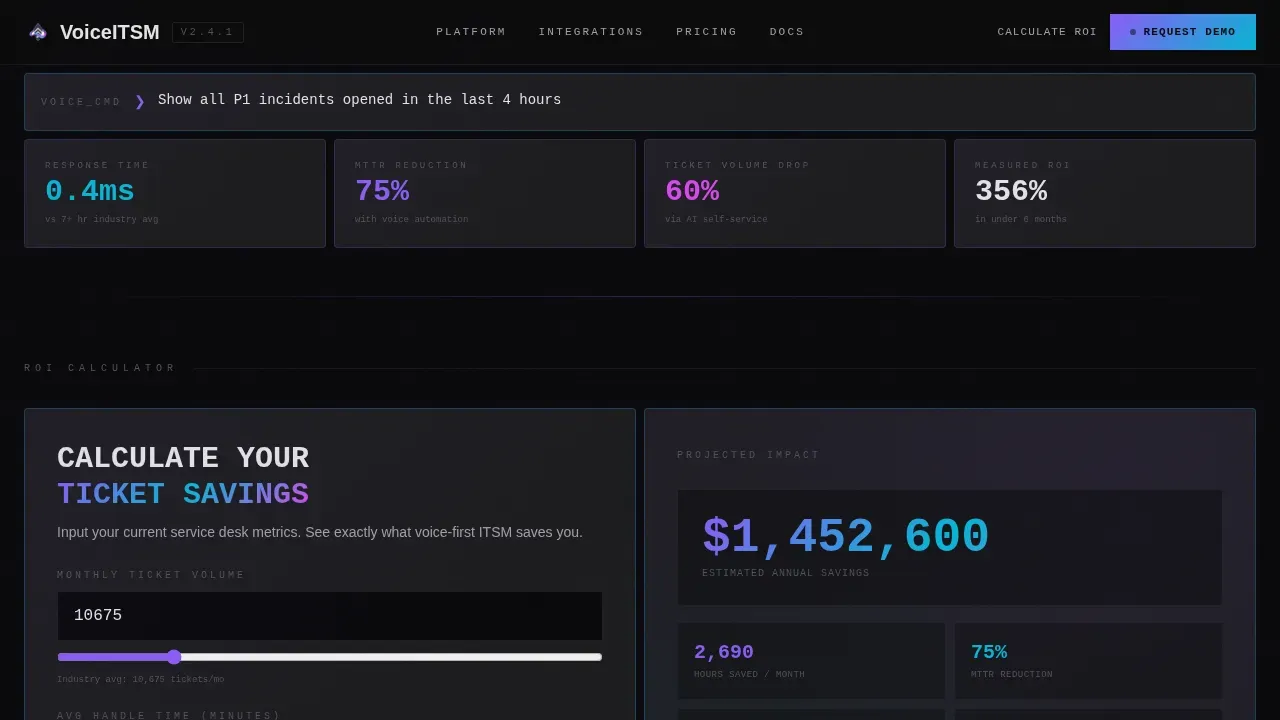The image size is (1280, 720).
Task: Click the ticket volume slider handle
Action: [174, 657]
